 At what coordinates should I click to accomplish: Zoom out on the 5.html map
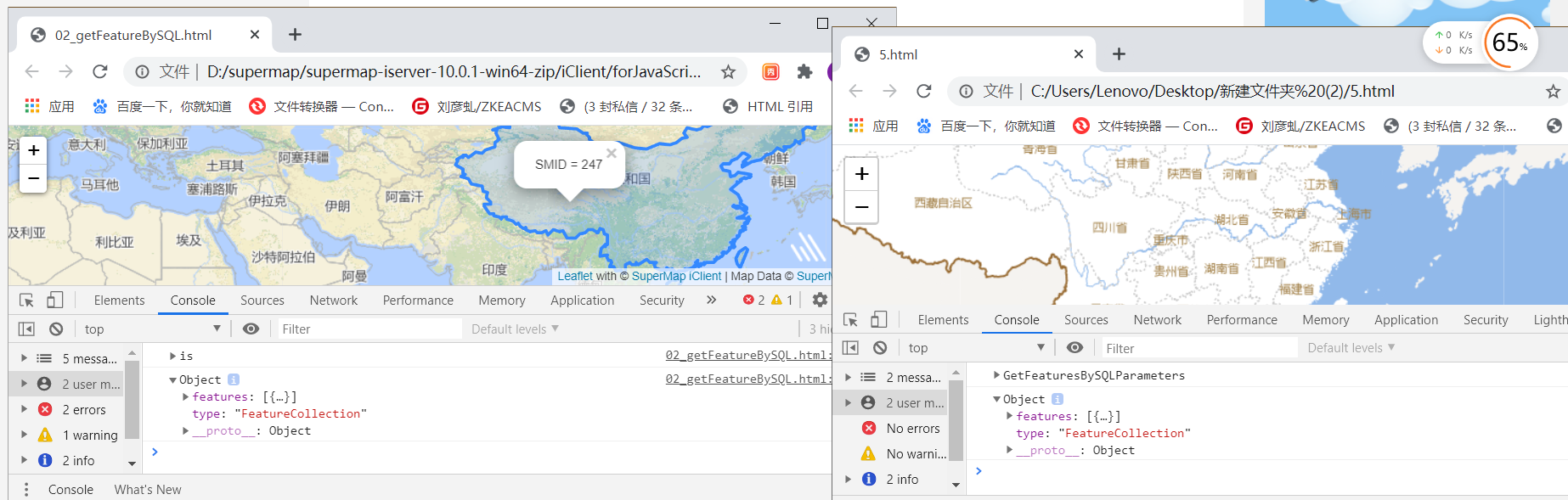click(861, 206)
